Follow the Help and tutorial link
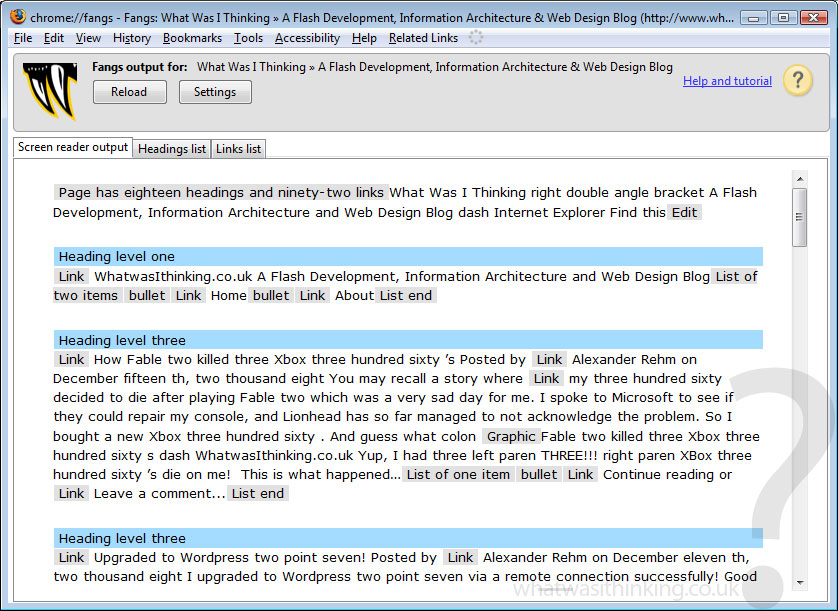Viewport: 838px width, 611px height. click(727, 81)
